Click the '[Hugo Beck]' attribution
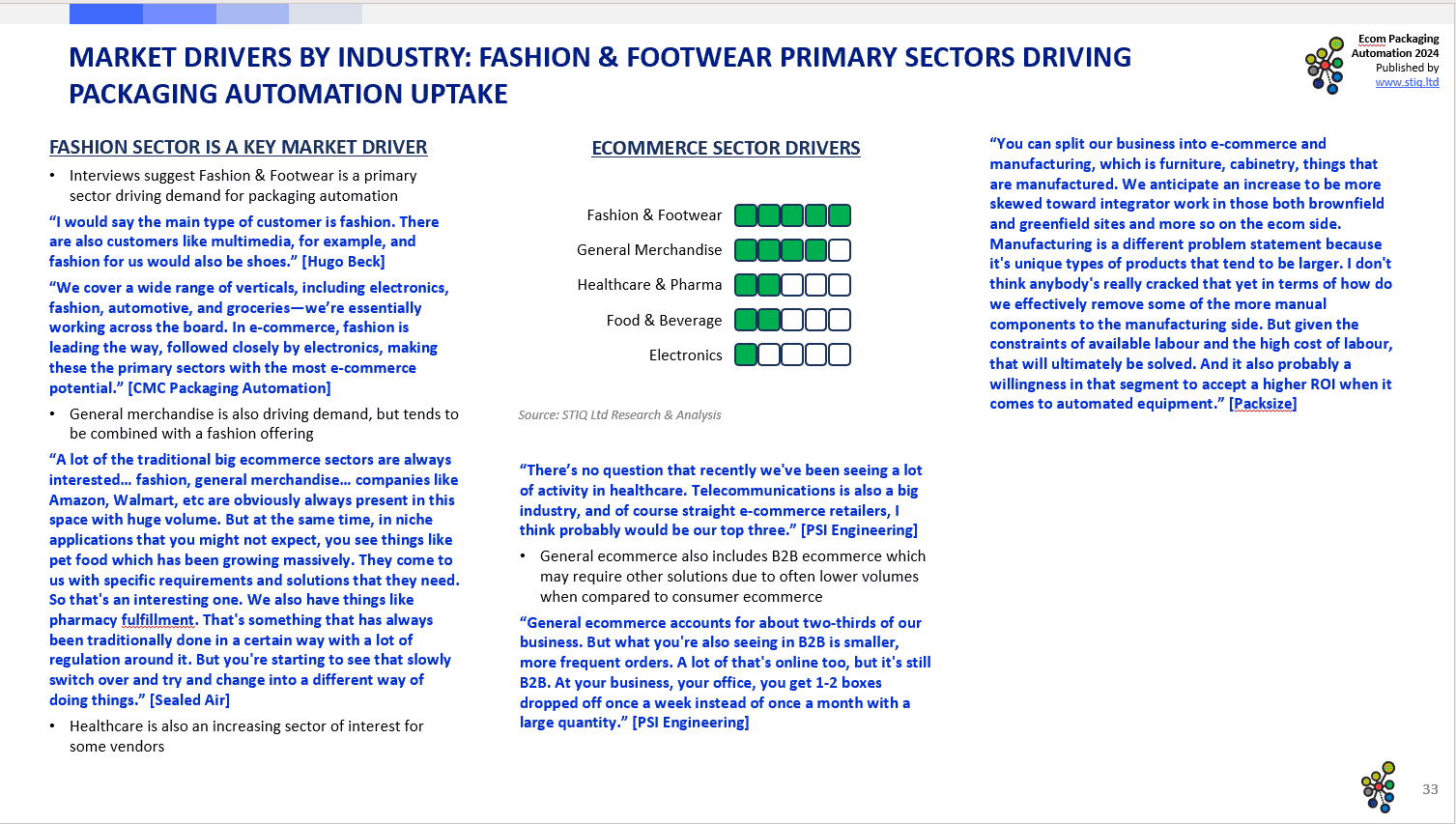Screen dimensions: 1456x824 343,262
